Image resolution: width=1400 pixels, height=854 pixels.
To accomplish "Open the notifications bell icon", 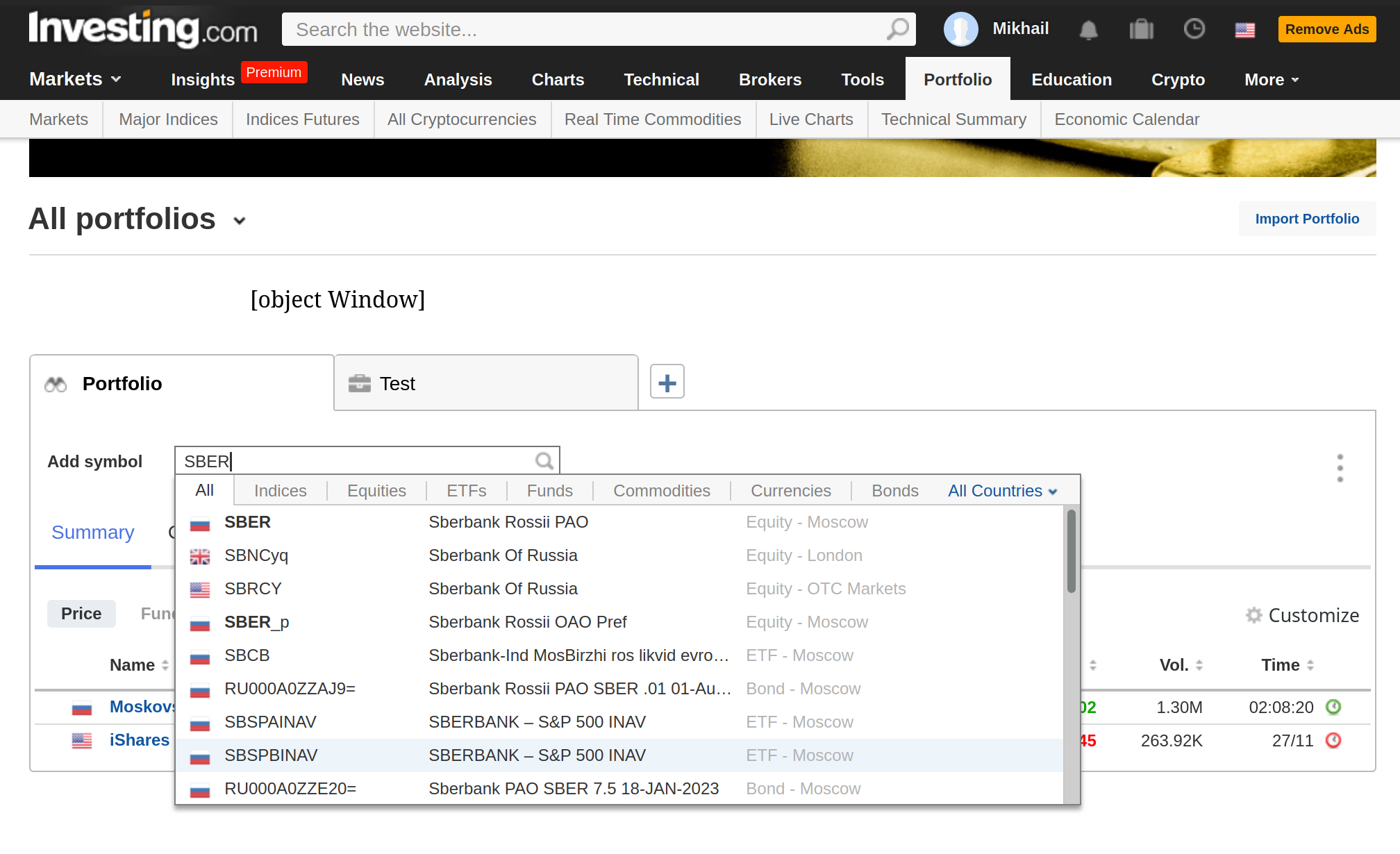I will 1088,30.
